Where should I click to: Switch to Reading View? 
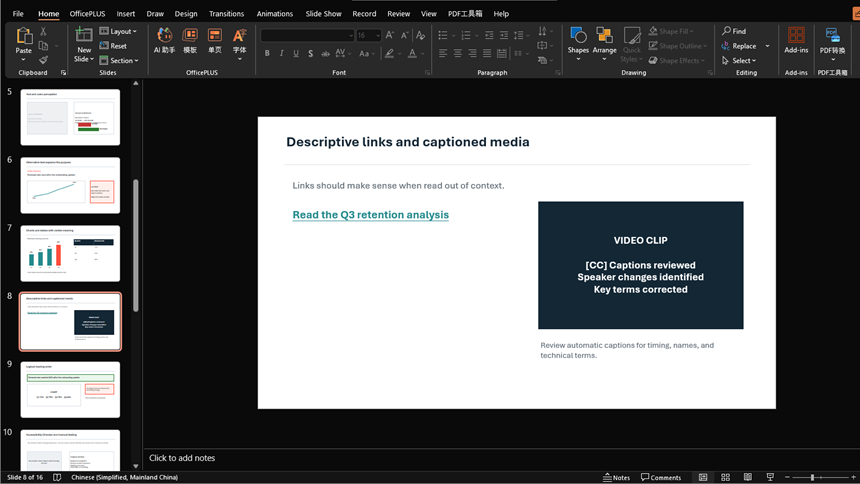coord(748,477)
